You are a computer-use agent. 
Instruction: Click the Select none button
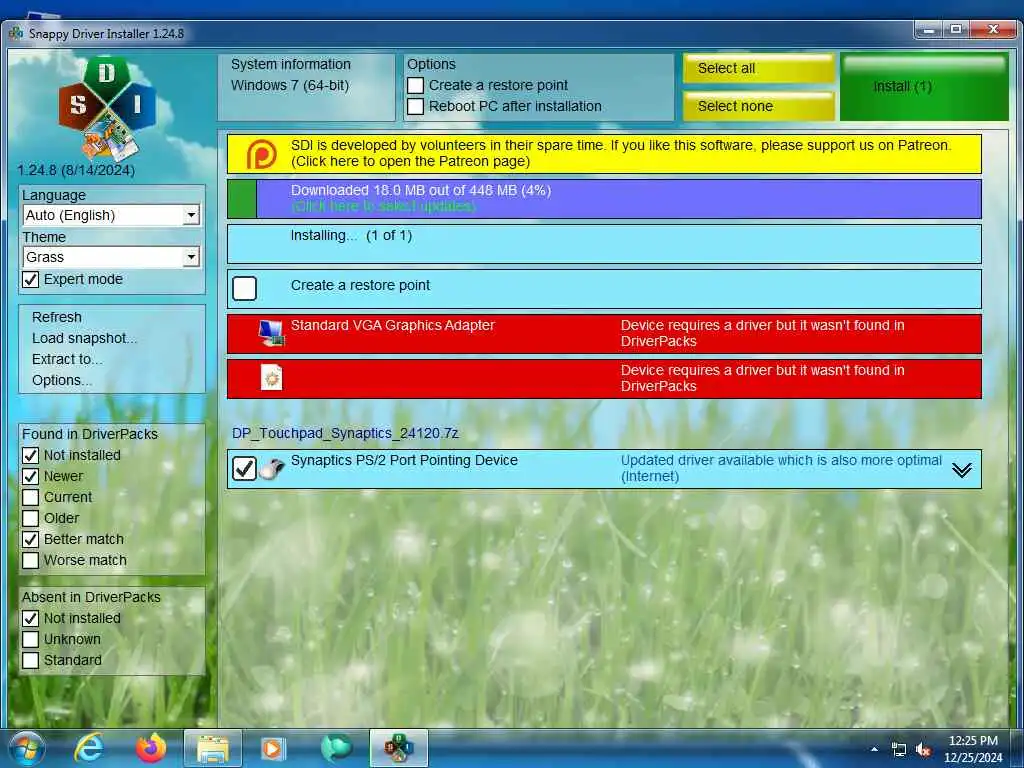coord(759,106)
